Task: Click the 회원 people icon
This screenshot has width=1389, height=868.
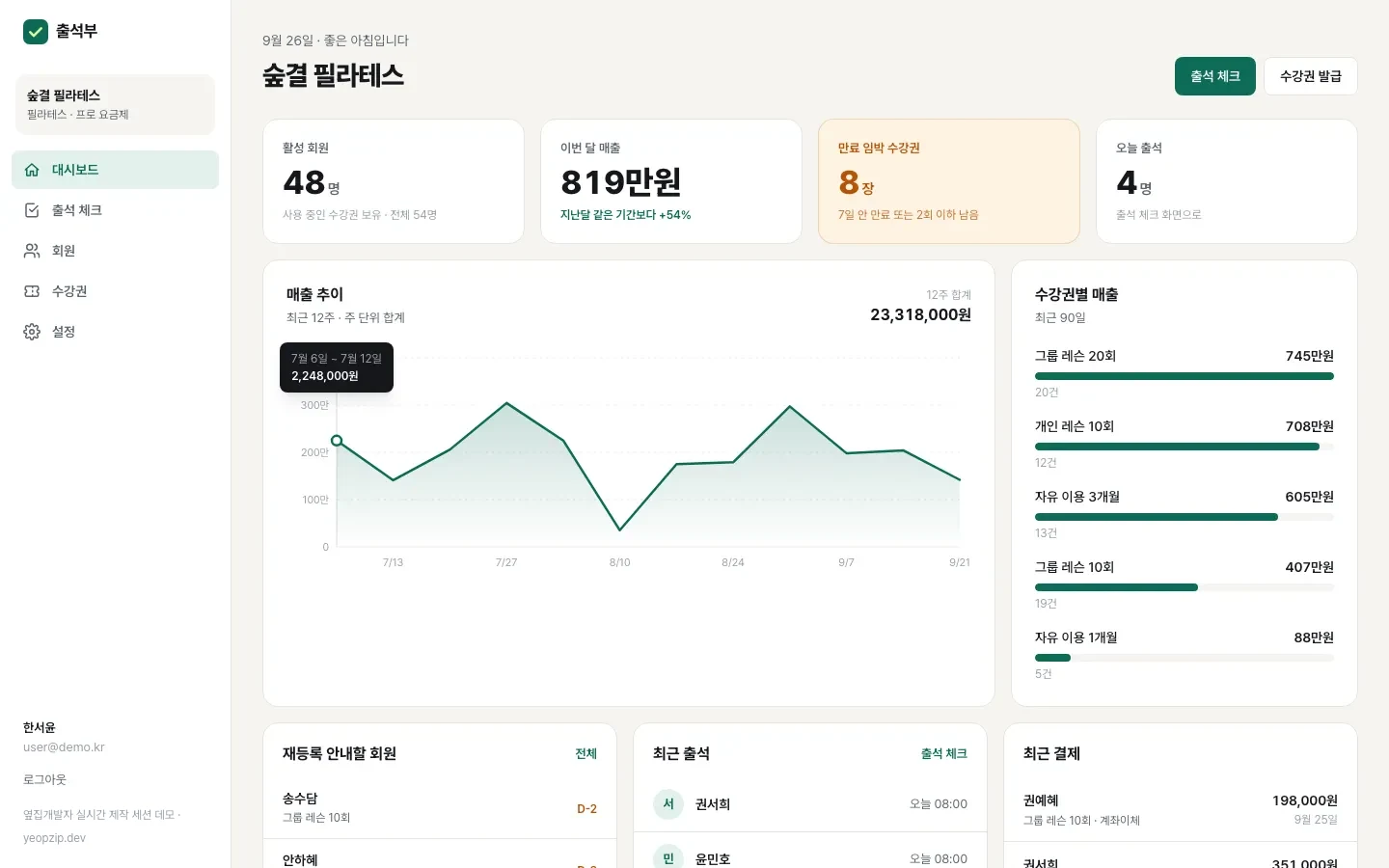Action: 32,251
